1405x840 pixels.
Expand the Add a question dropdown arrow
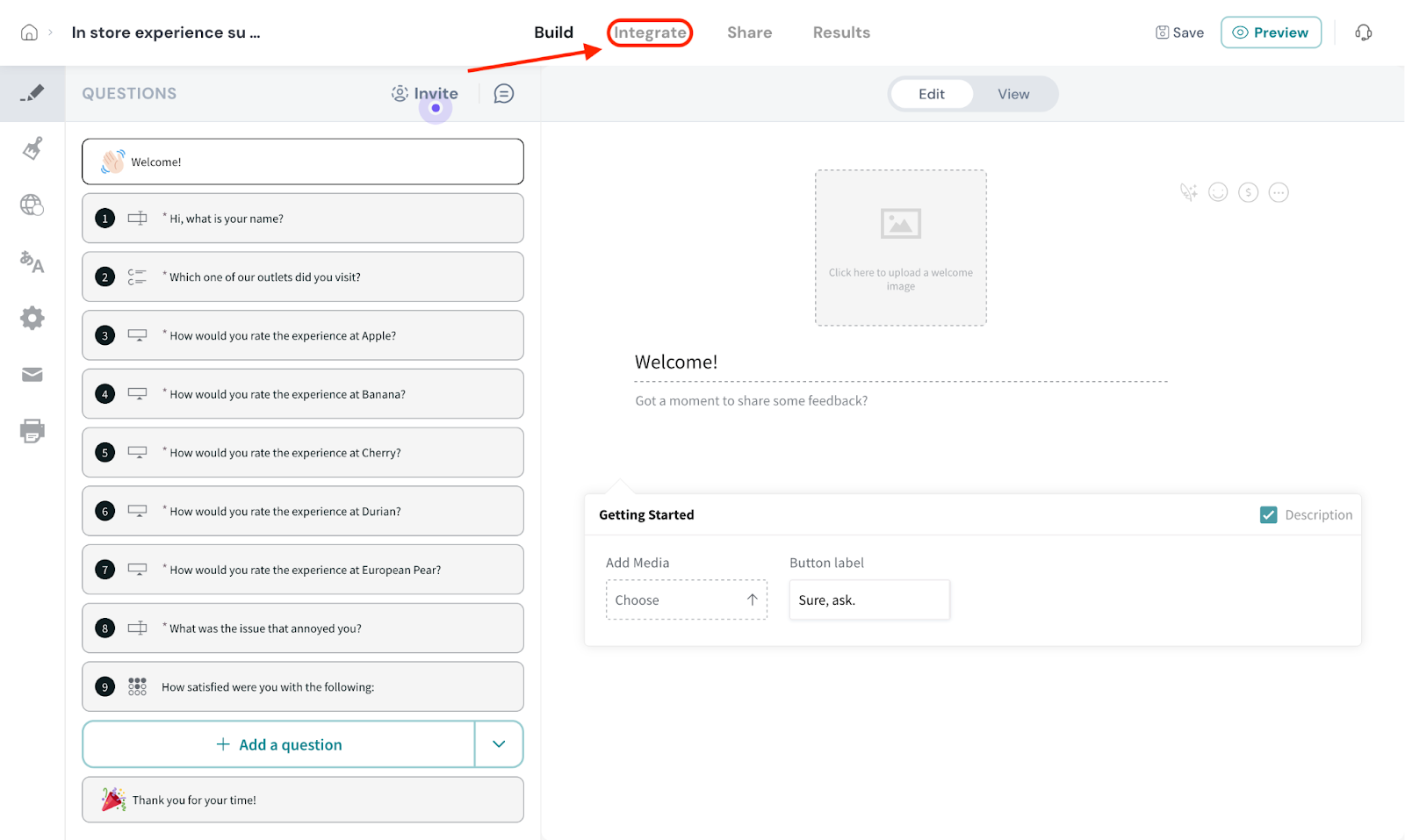coord(499,744)
